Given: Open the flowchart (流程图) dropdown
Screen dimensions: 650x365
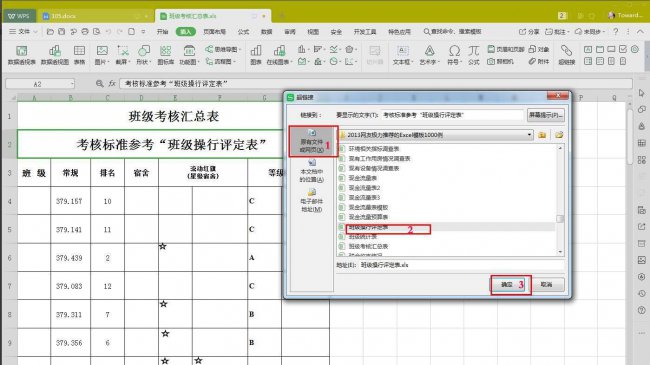Looking at the screenshot, I should point(221,61).
